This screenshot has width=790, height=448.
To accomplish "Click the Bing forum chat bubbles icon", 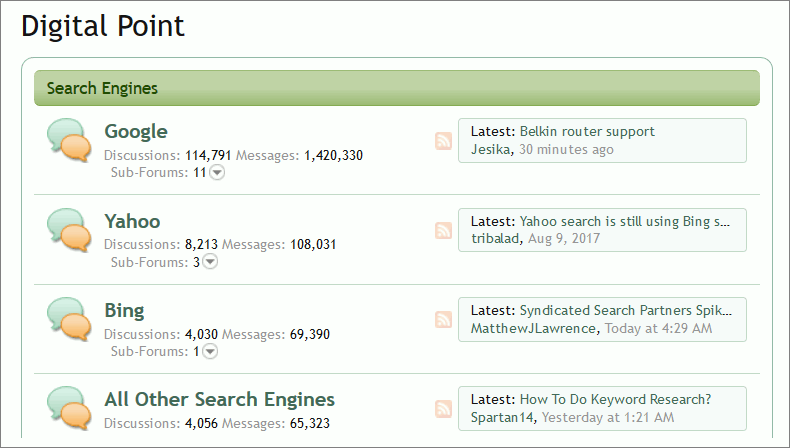I will [69, 319].
